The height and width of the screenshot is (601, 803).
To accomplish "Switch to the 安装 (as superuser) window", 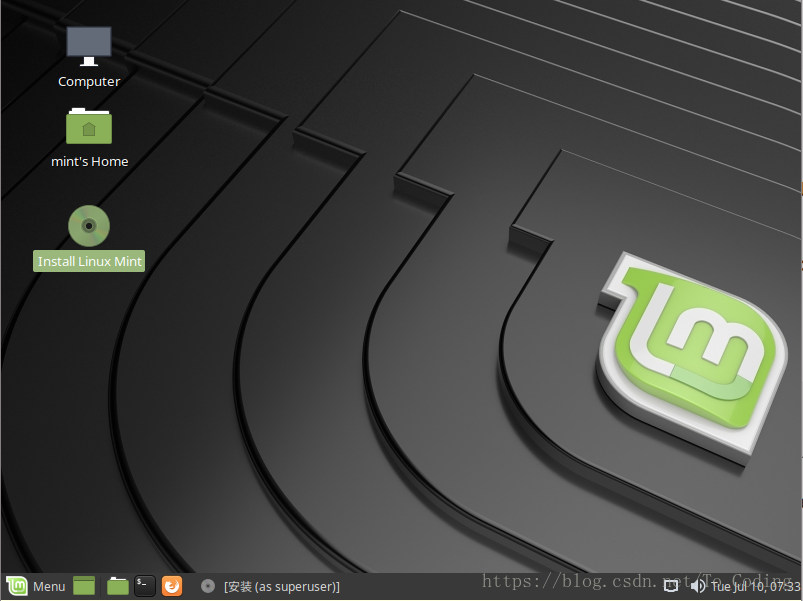I will pos(270,586).
